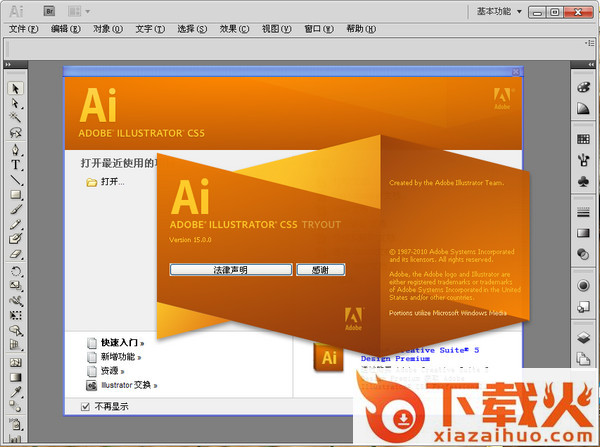This screenshot has width=600, height=447.
Task: Select the Scale tool
Action: 15,286
